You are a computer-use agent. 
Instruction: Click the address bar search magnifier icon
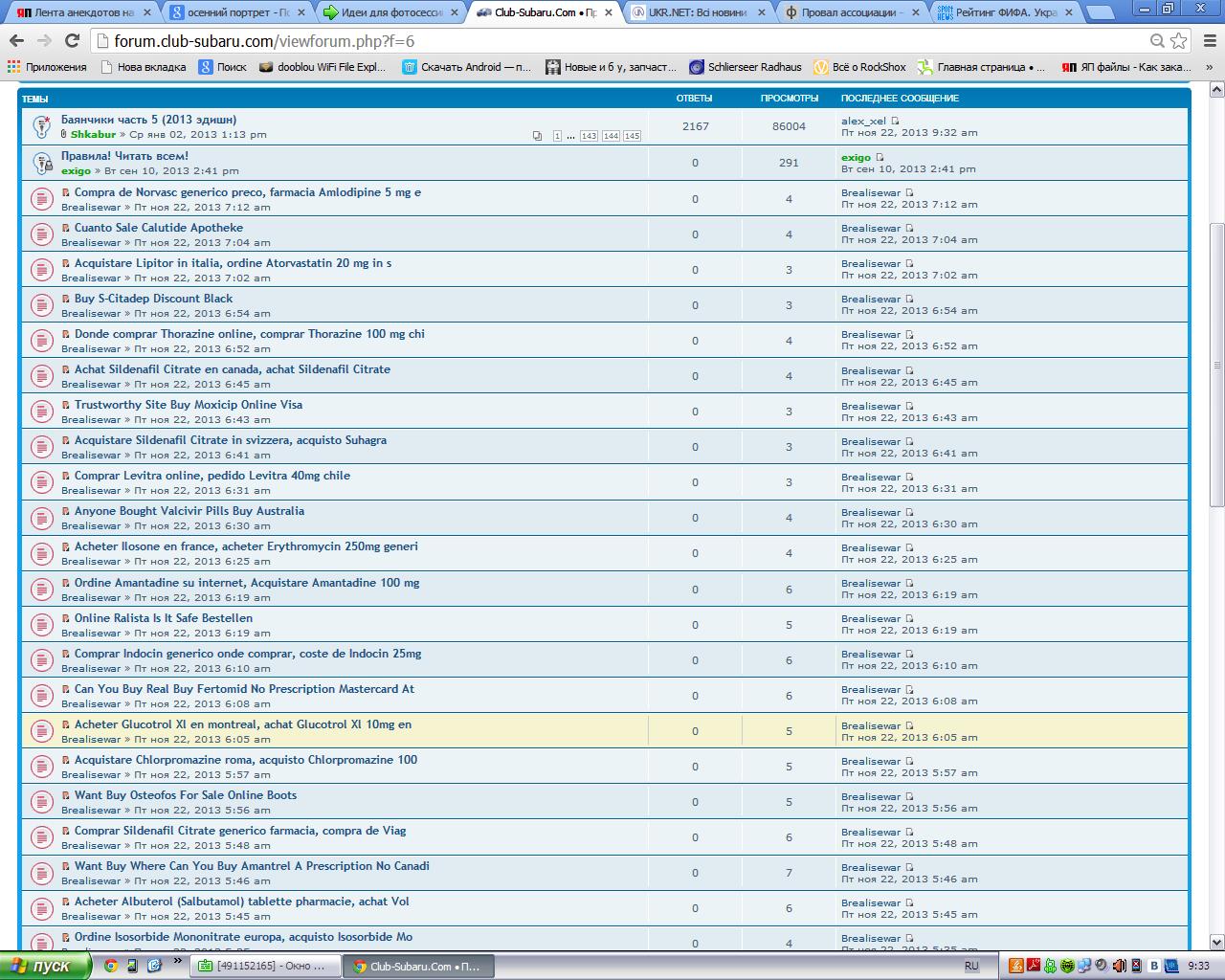click(x=1157, y=41)
